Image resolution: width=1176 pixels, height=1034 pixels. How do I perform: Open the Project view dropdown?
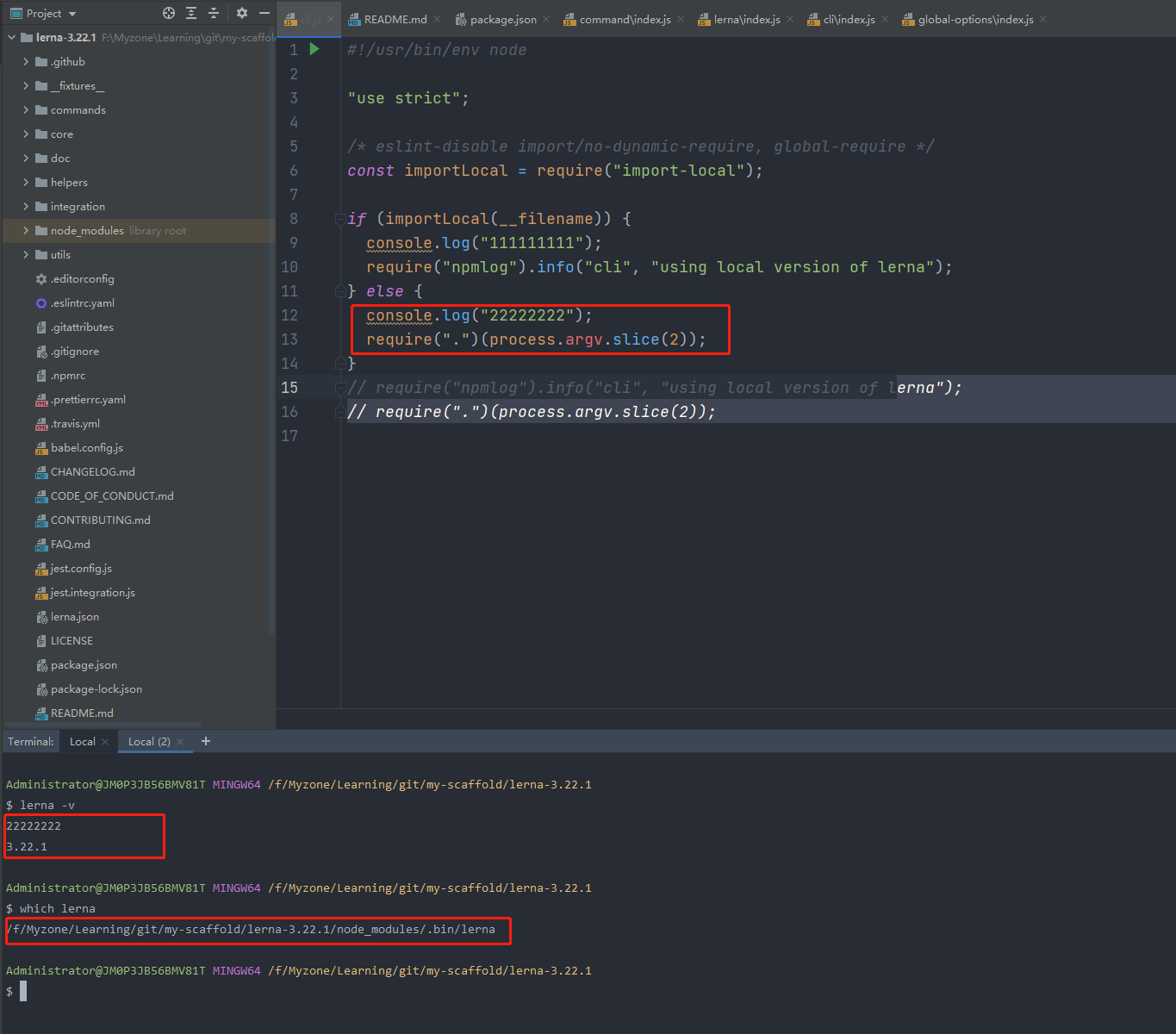point(43,13)
